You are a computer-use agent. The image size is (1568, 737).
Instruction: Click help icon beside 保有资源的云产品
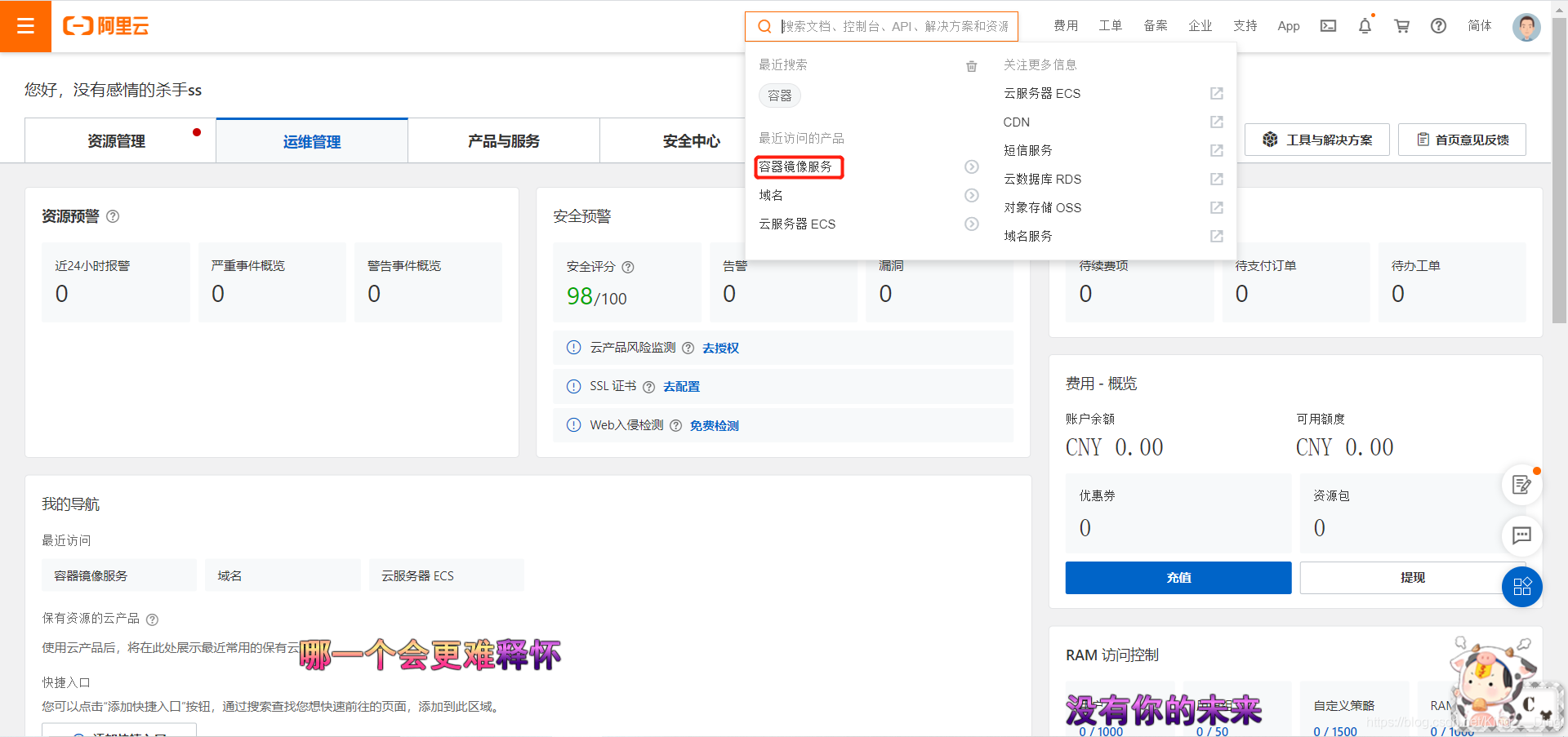coord(152,619)
